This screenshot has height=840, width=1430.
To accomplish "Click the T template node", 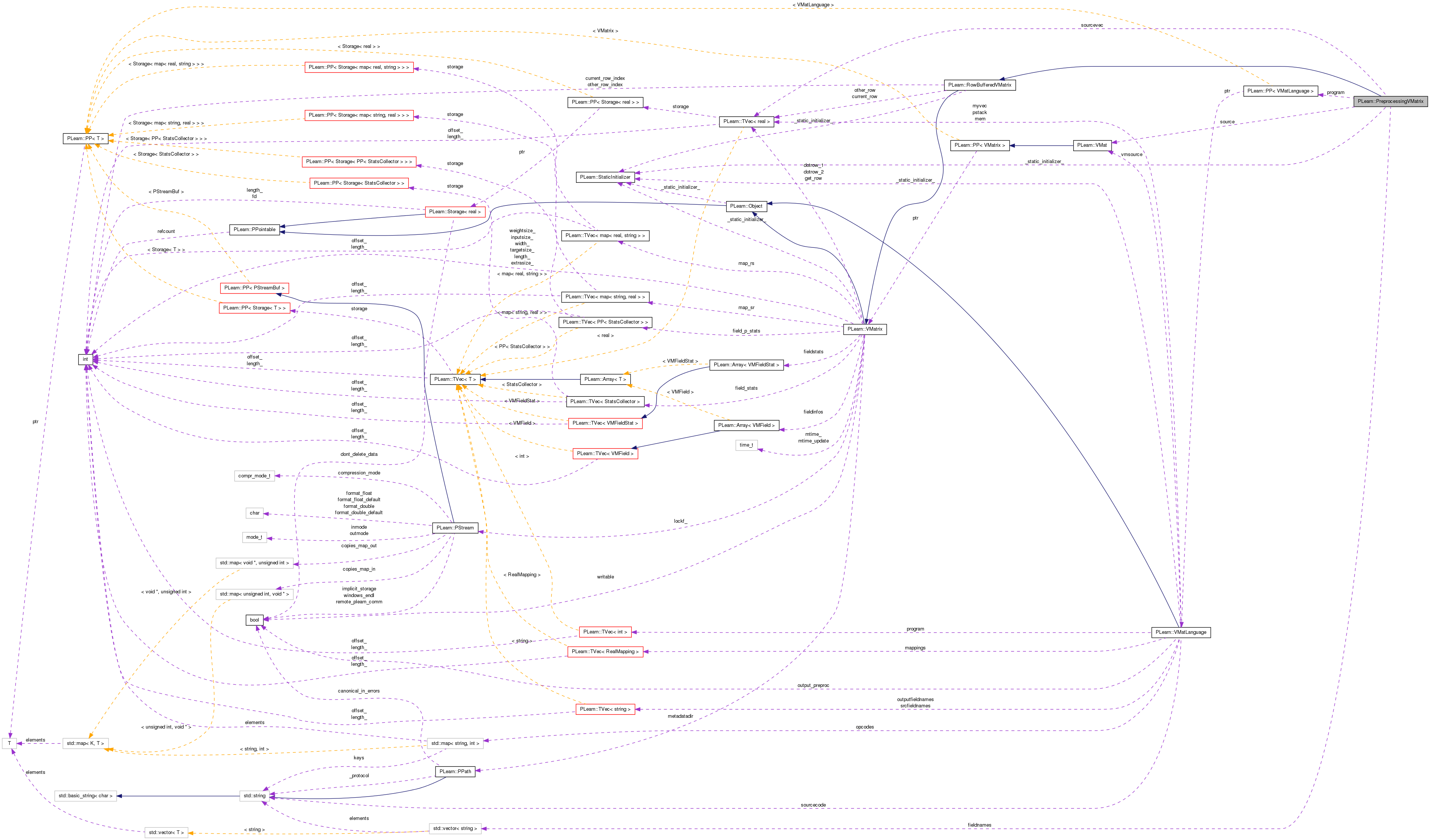I will [9, 743].
